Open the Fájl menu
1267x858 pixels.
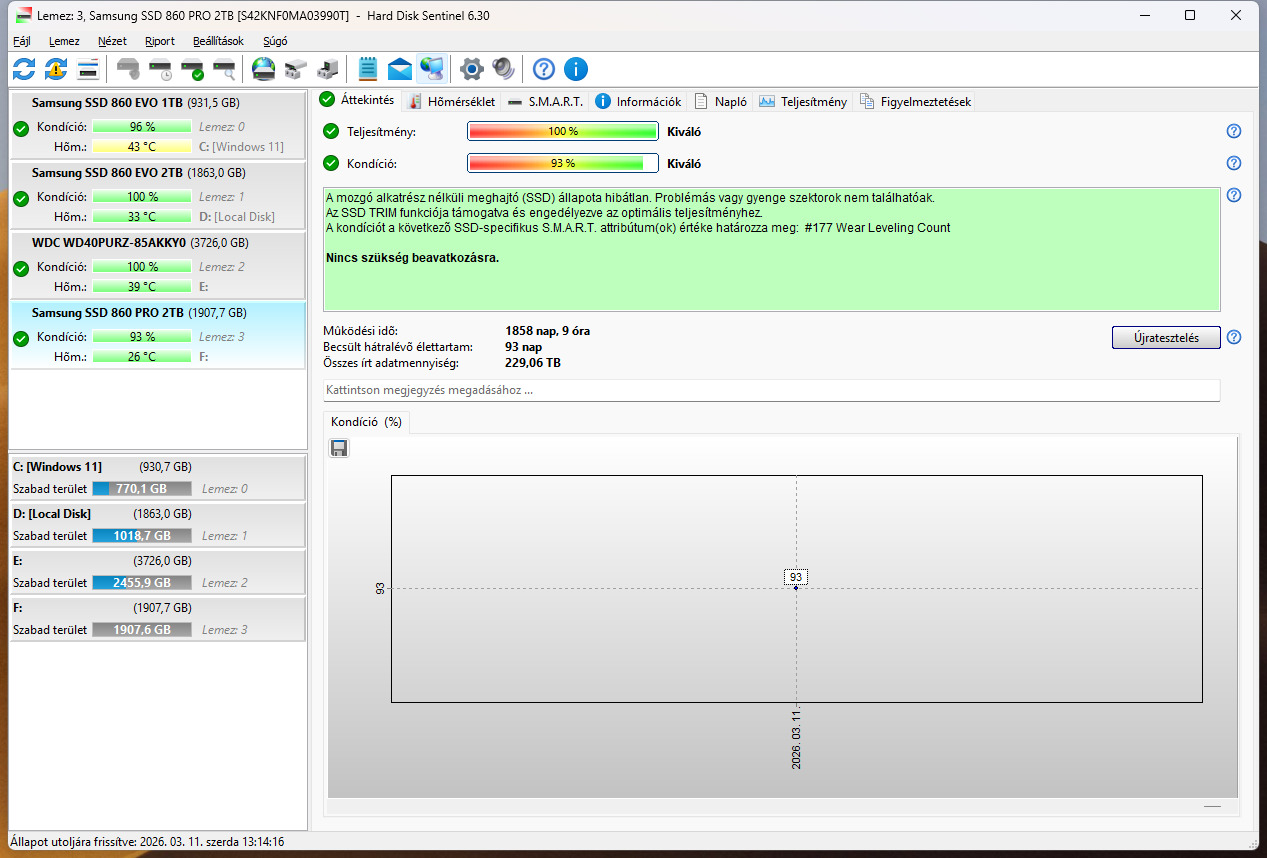point(22,41)
